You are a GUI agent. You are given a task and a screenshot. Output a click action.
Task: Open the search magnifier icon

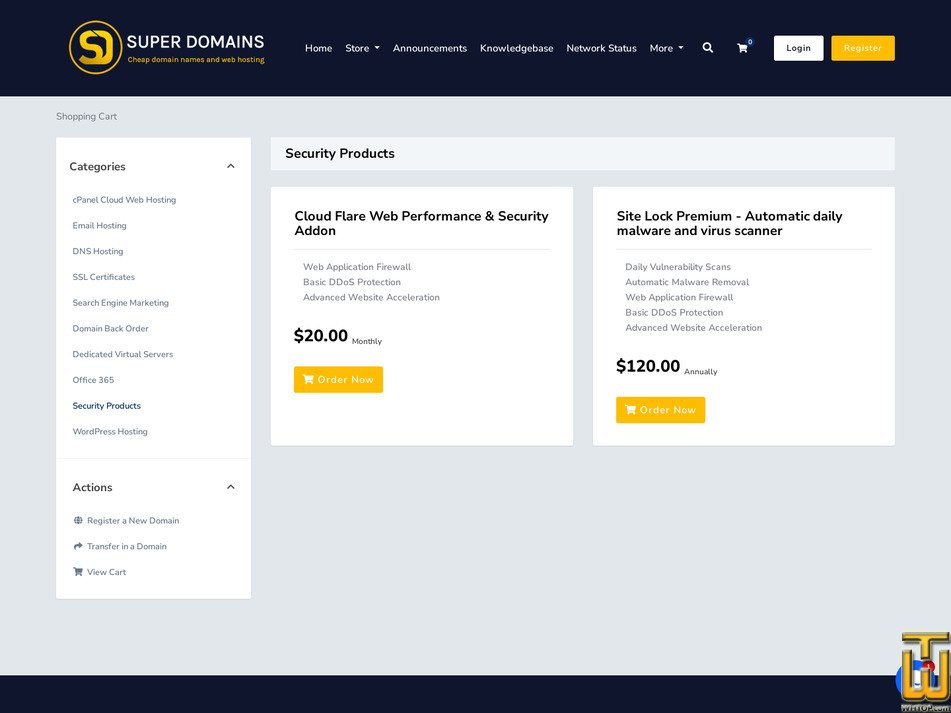click(707, 48)
